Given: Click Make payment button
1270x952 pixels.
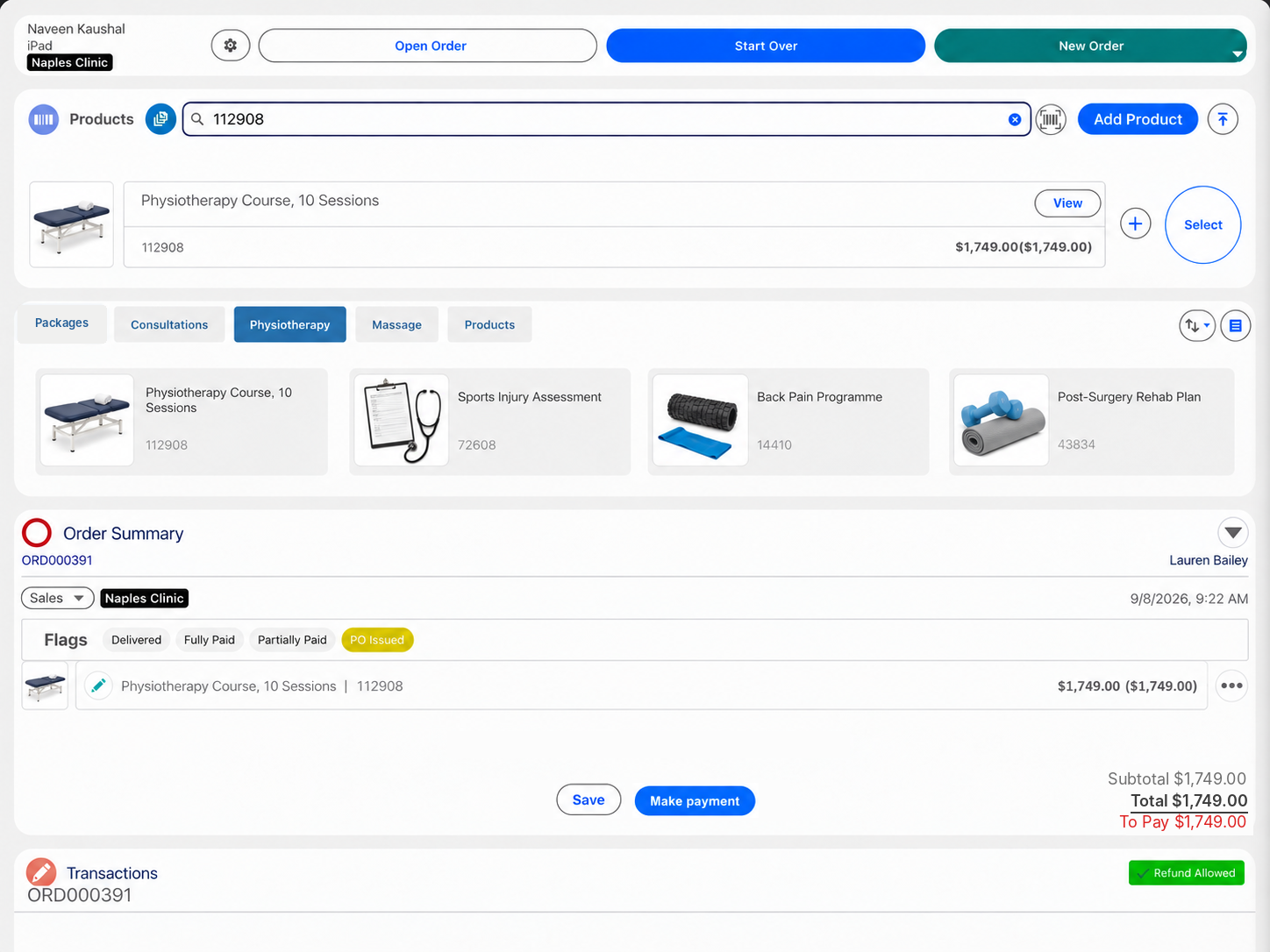Looking at the screenshot, I should click(695, 800).
